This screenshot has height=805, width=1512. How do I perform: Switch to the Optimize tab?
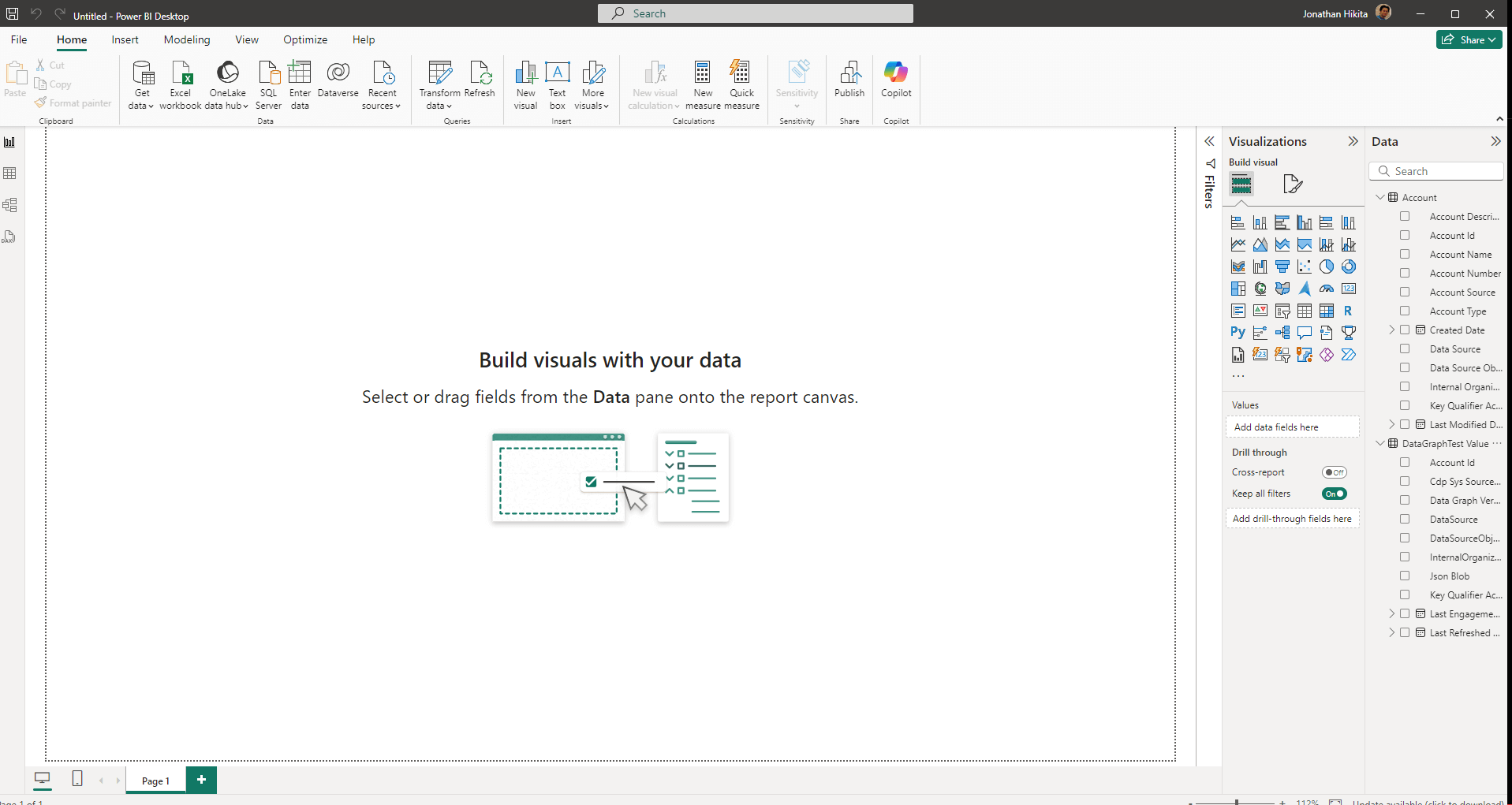click(x=305, y=39)
